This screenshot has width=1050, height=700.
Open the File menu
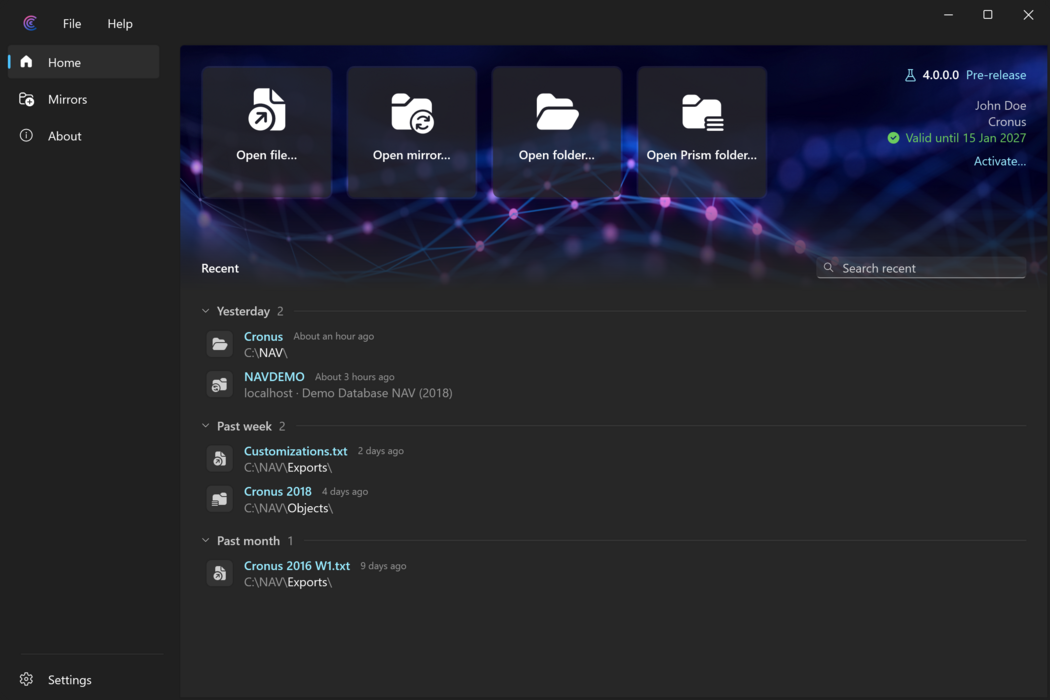[72, 23]
